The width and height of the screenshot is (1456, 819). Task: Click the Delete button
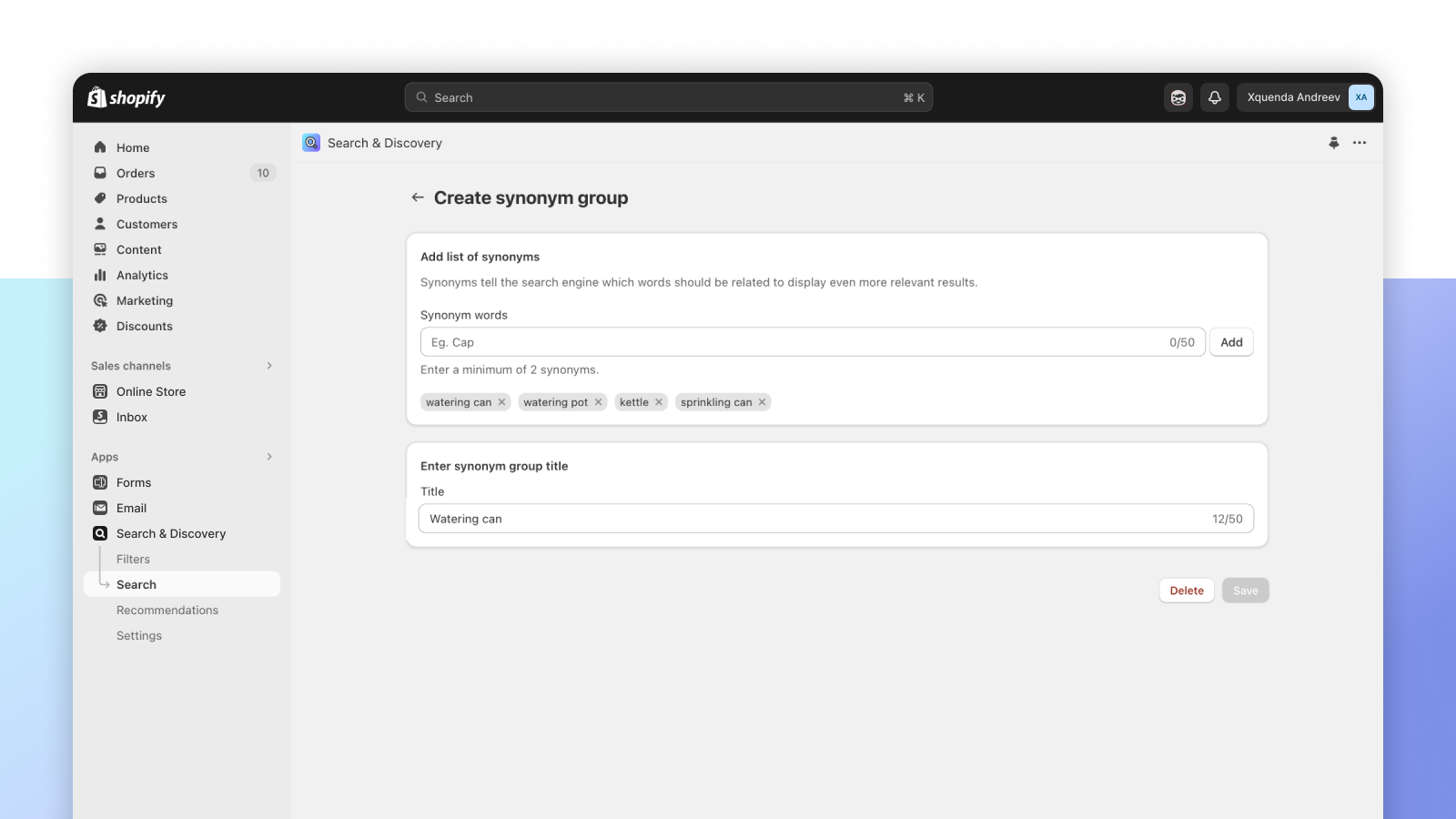coord(1186,590)
